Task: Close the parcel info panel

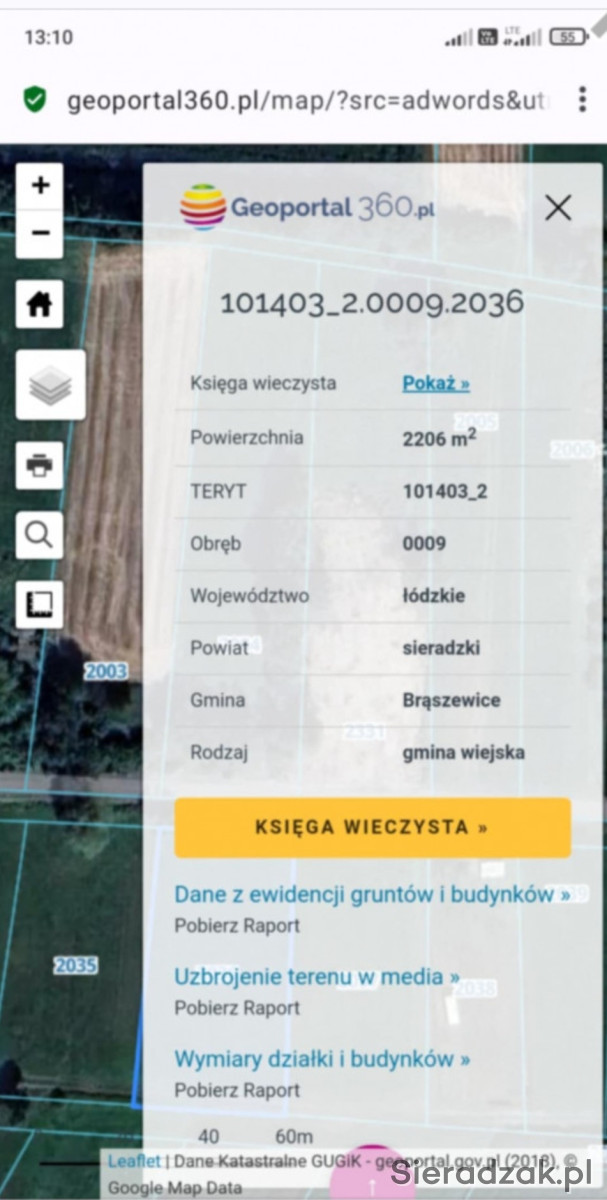Action: (557, 208)
